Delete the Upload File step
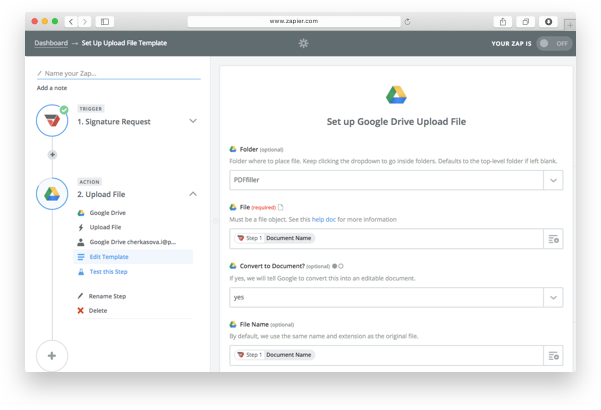 pyautogui.click(x=98, y=311)
